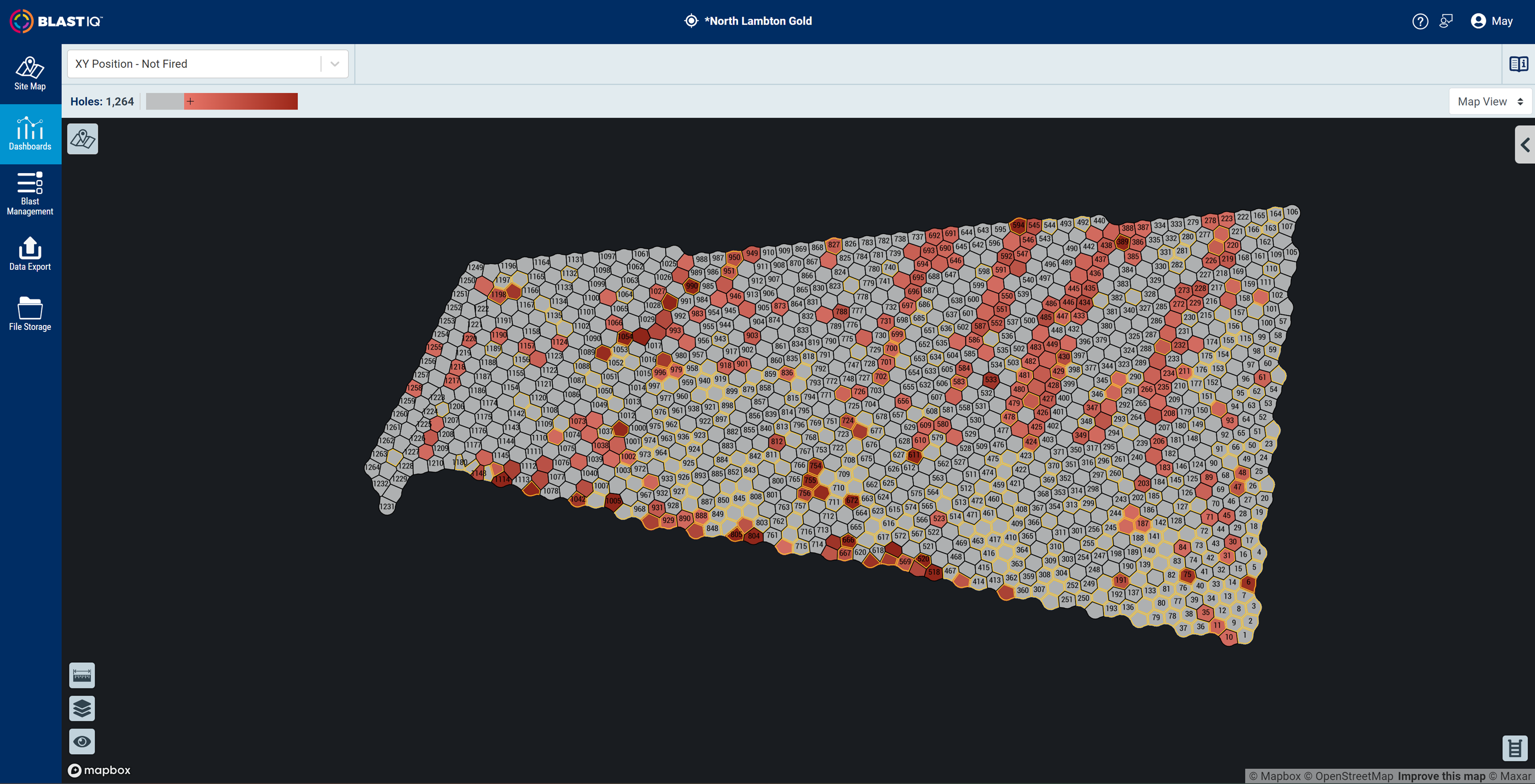Expand the collapsed right side panel
Image resolution: width=1535 pixels, height=784 pixels.
(x=1525, y=145)
